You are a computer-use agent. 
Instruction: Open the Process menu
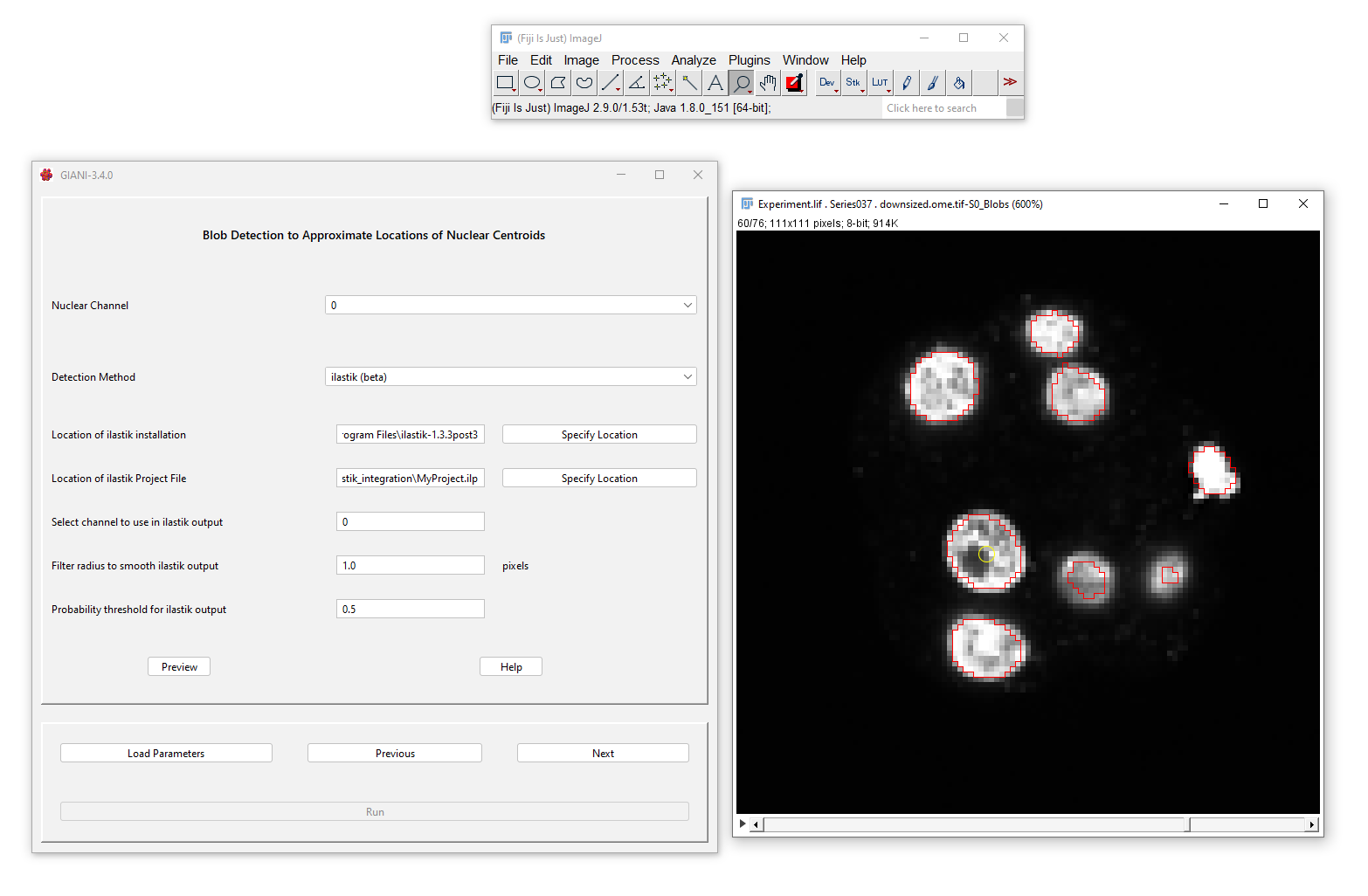tap(635, 60)
